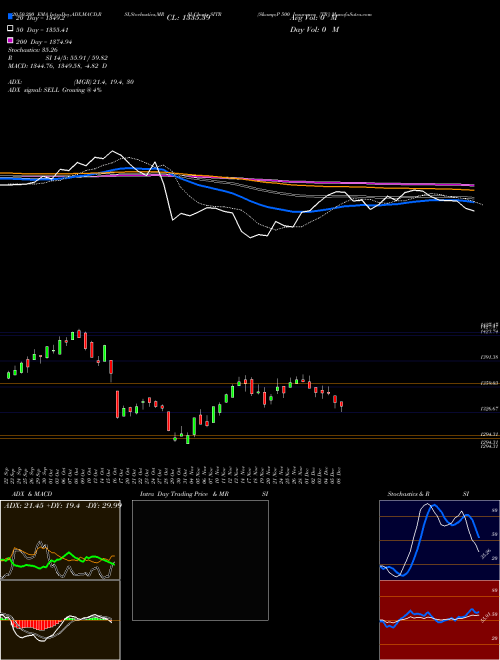500x660 pixels.
Task: Open the ADX & MACD panel title
Action: tap(32, 494)
